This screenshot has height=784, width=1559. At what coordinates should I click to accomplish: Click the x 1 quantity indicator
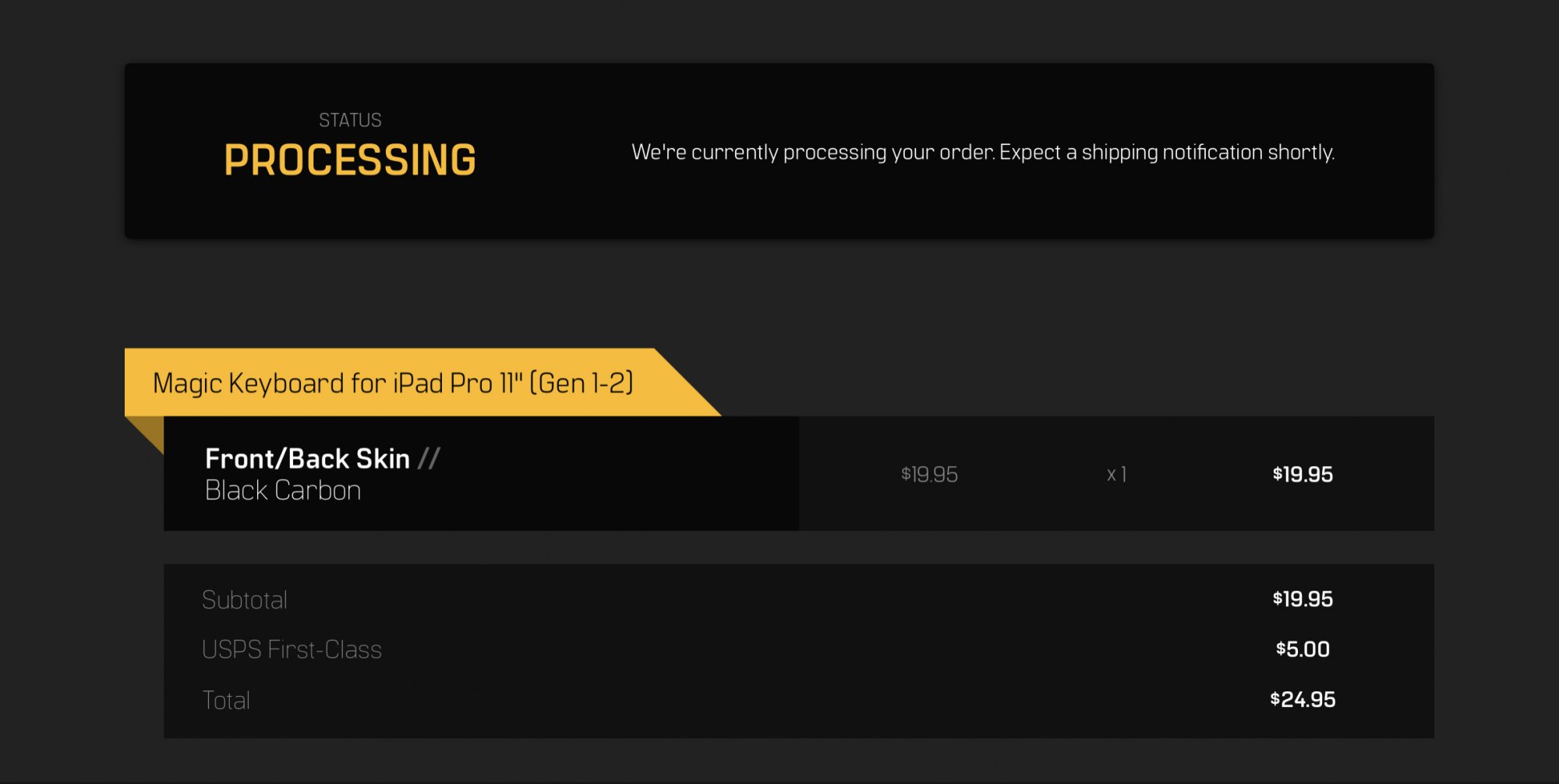(1116, 475)
